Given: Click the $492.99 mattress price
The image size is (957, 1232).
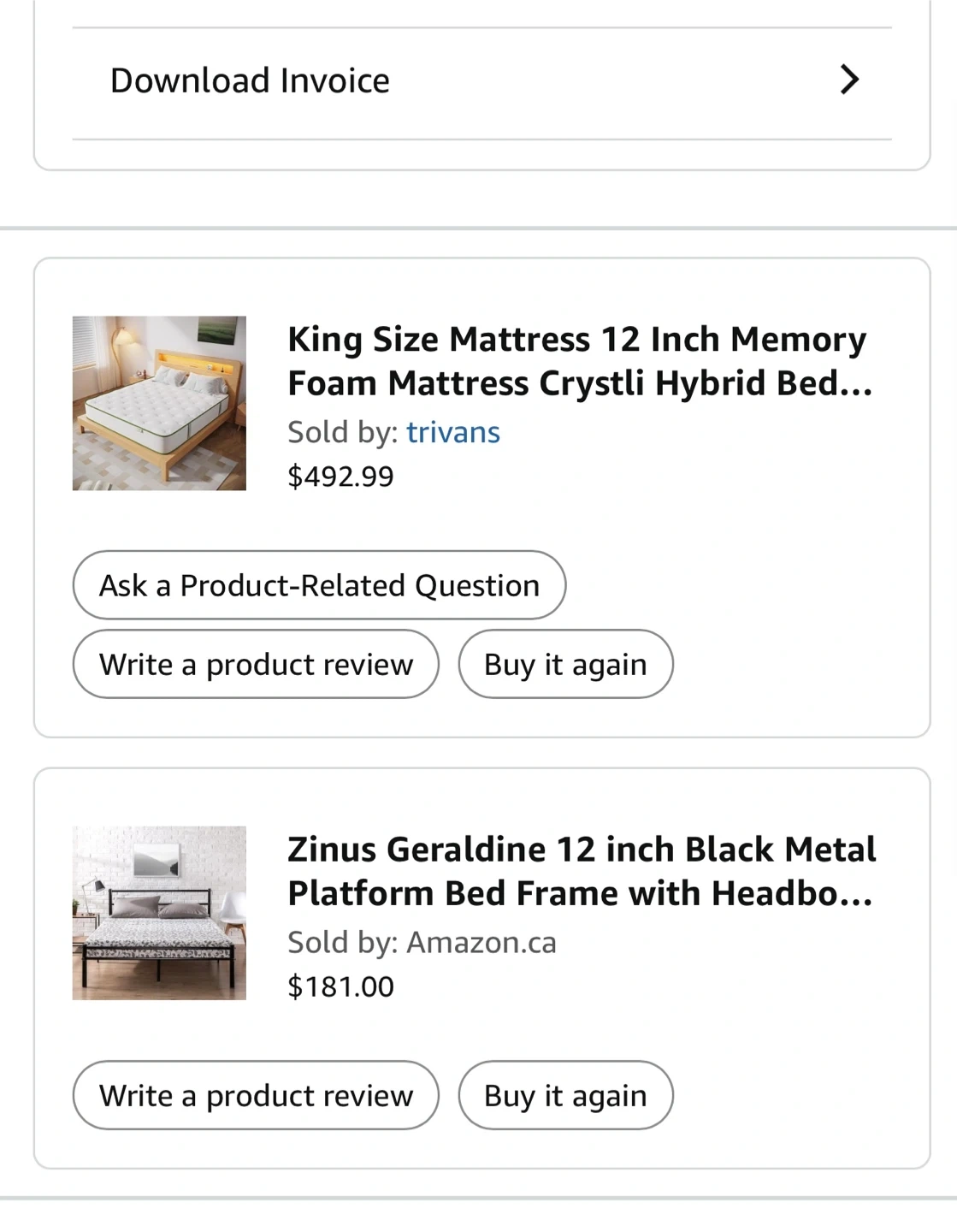Looking at the screenshot, I should (340, 476).
